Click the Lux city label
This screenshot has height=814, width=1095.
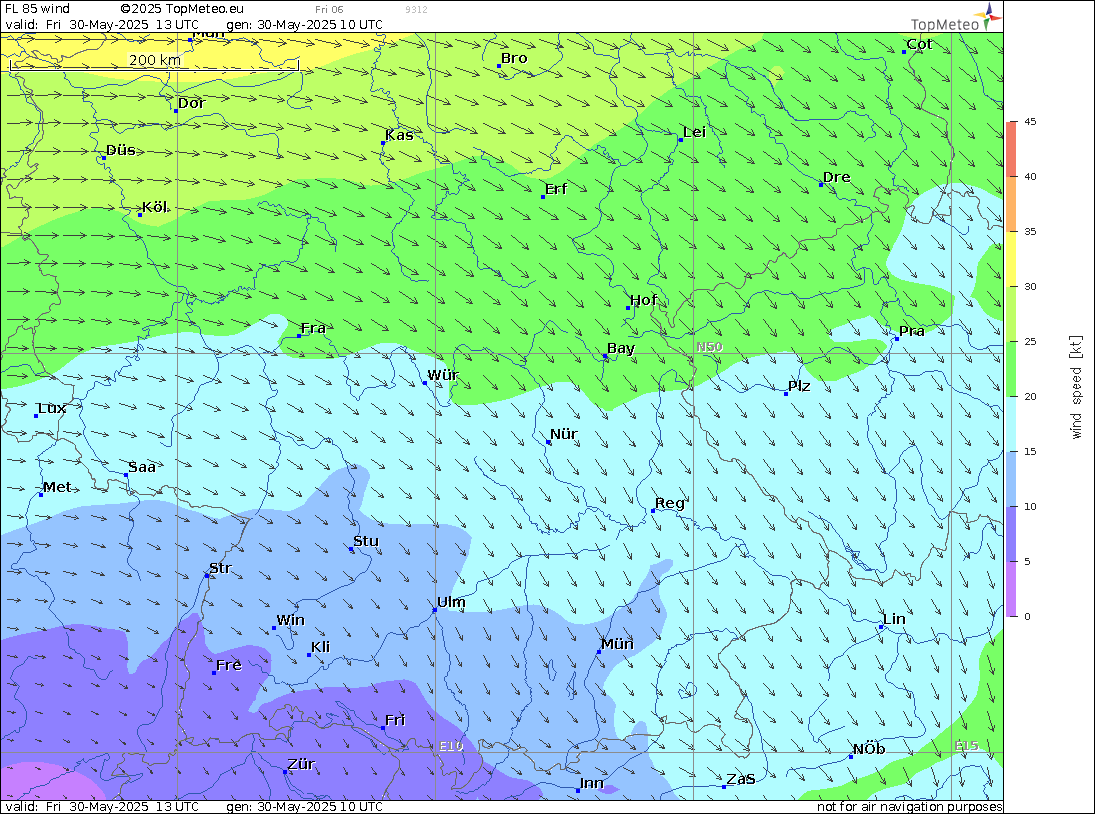(x=52, y=408)
